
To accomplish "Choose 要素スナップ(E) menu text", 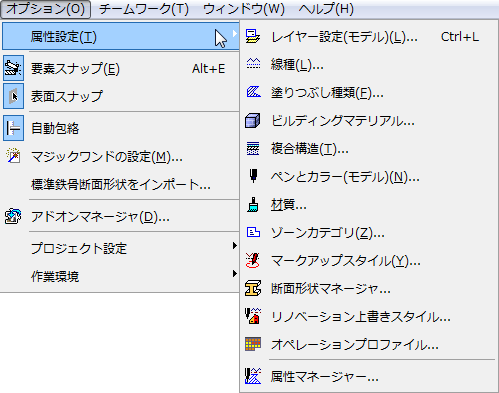I will click(75, 69).
